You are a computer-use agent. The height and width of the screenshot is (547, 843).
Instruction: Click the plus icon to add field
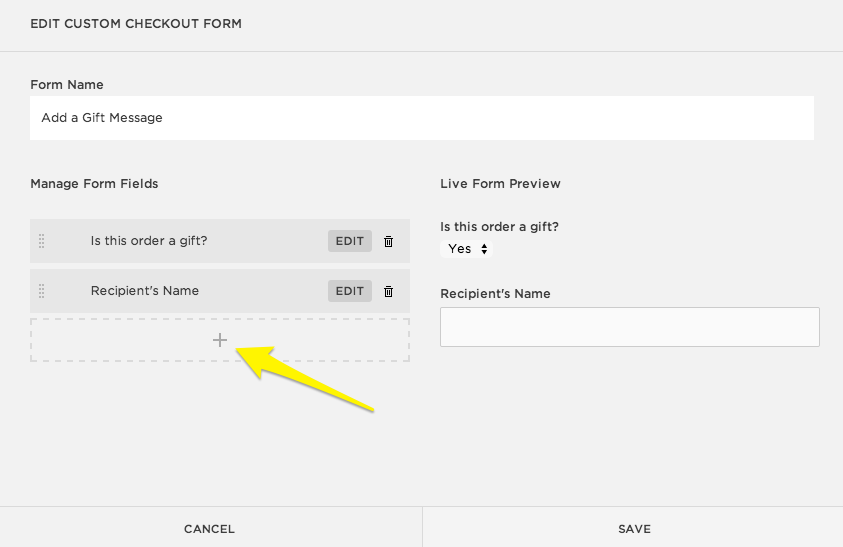pyautogui.click(x=220, y=340)
